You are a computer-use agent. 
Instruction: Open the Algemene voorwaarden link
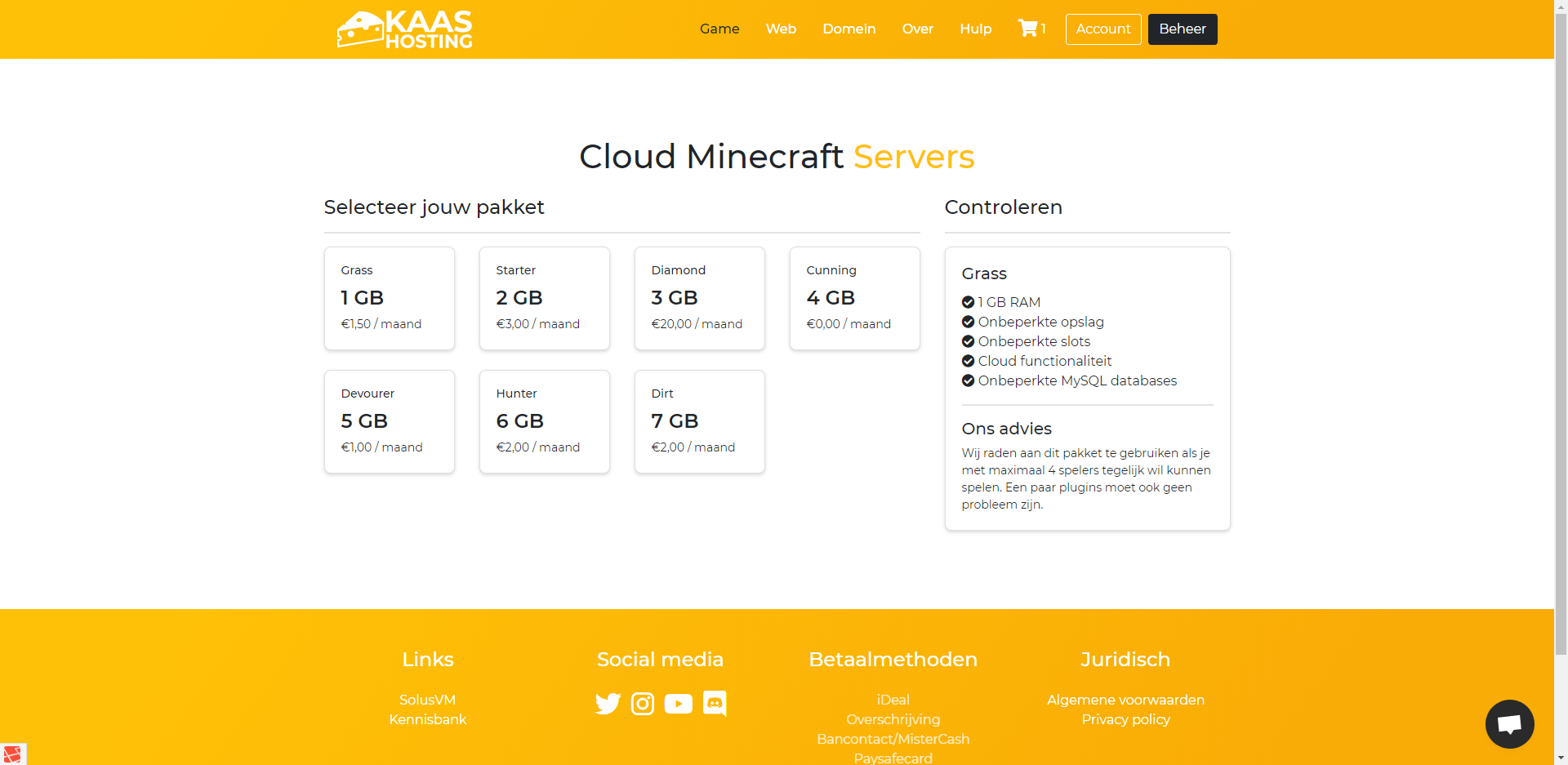1125,700
